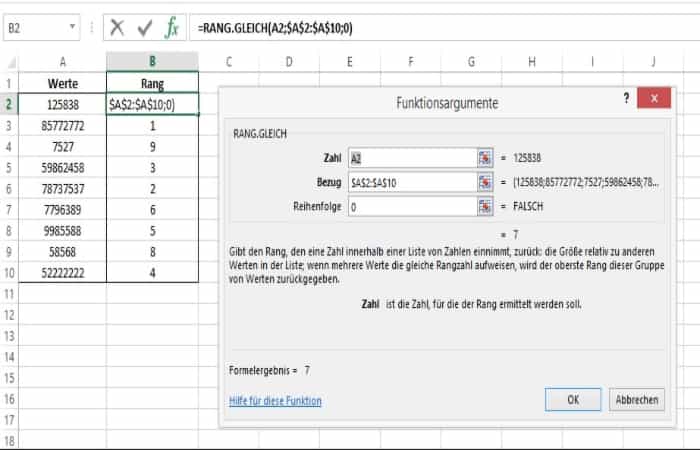The height and width of the screenshot is (450, 700).
Task: Select row 5 header
Action: pyautogui.click(x=9, y=168)
